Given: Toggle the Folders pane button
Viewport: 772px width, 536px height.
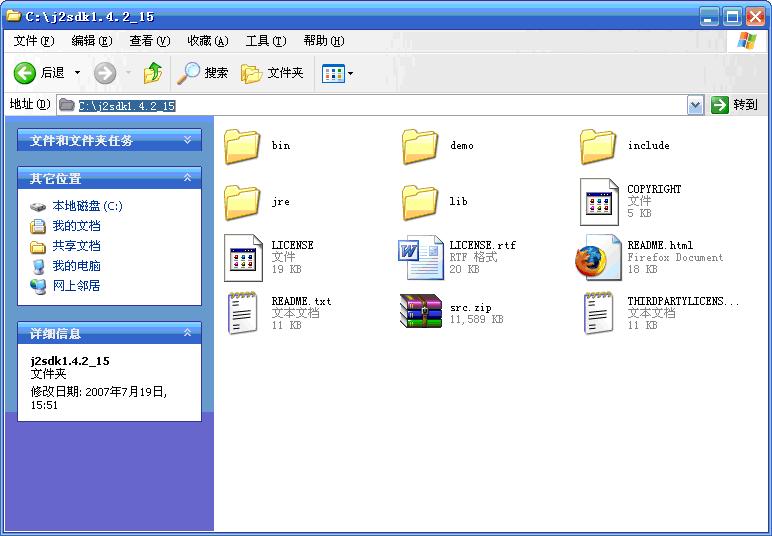Looking at the screenshot, I should click(272, 73).
